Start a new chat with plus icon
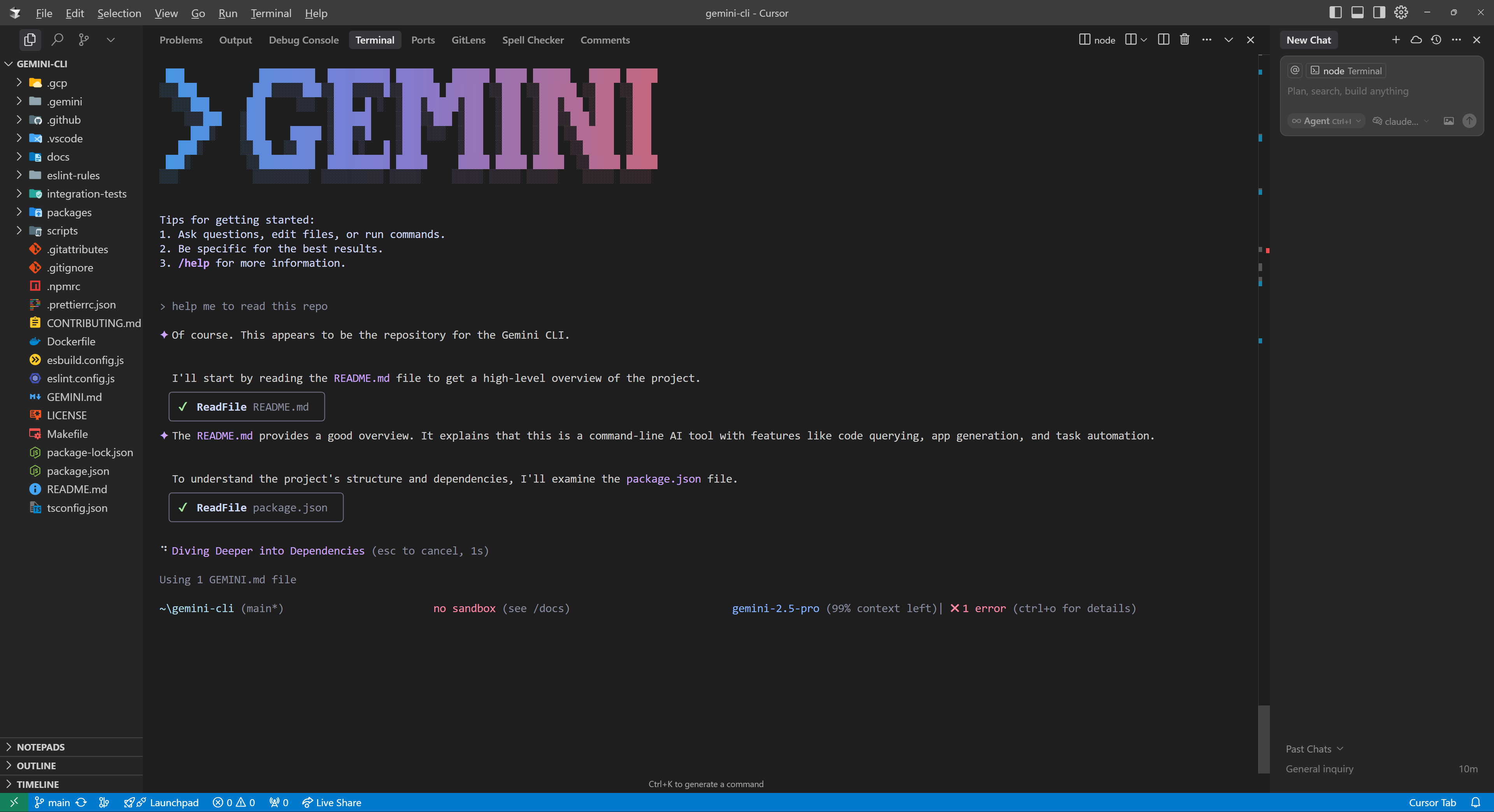 [1396, 39]
